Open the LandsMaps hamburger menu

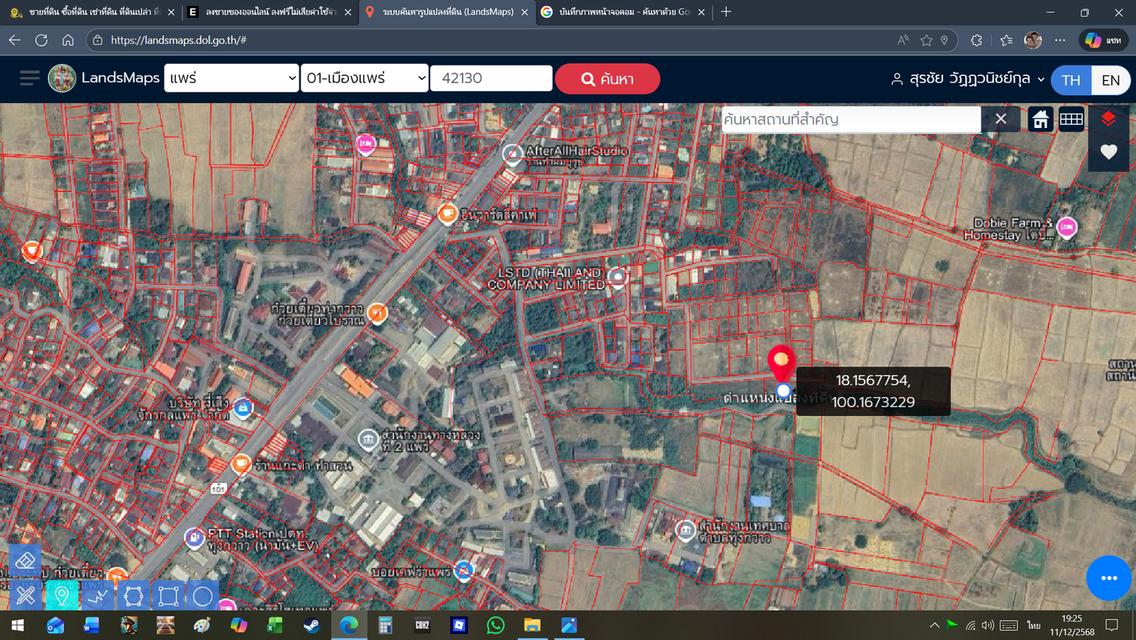pos(30,78)
